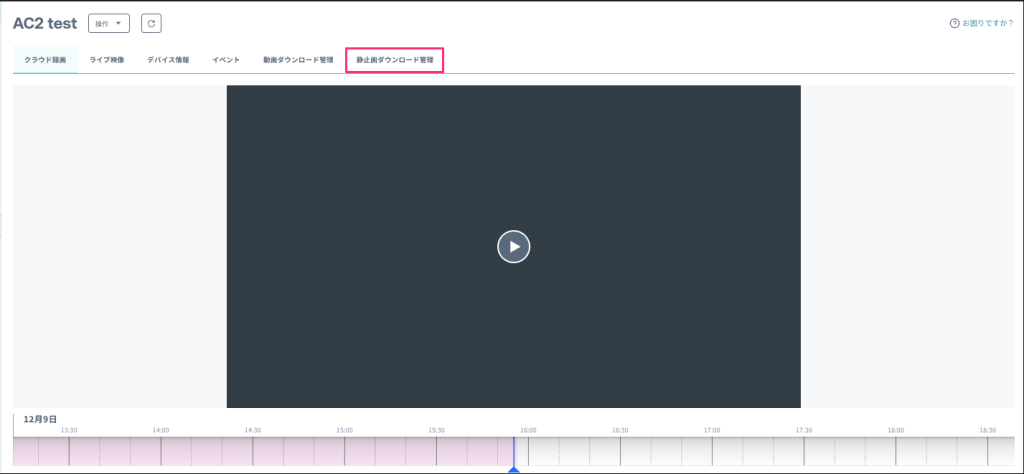Click 15:30 in the recorded pink region

point(436,450)
